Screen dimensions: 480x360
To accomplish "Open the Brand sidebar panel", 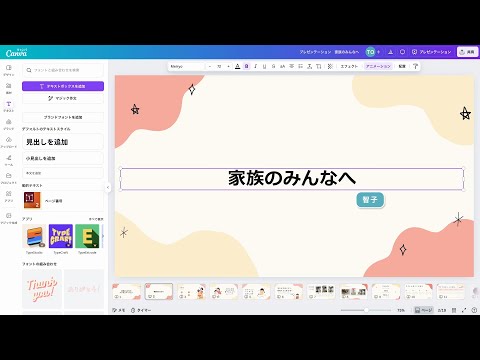I will click(9, 124).
